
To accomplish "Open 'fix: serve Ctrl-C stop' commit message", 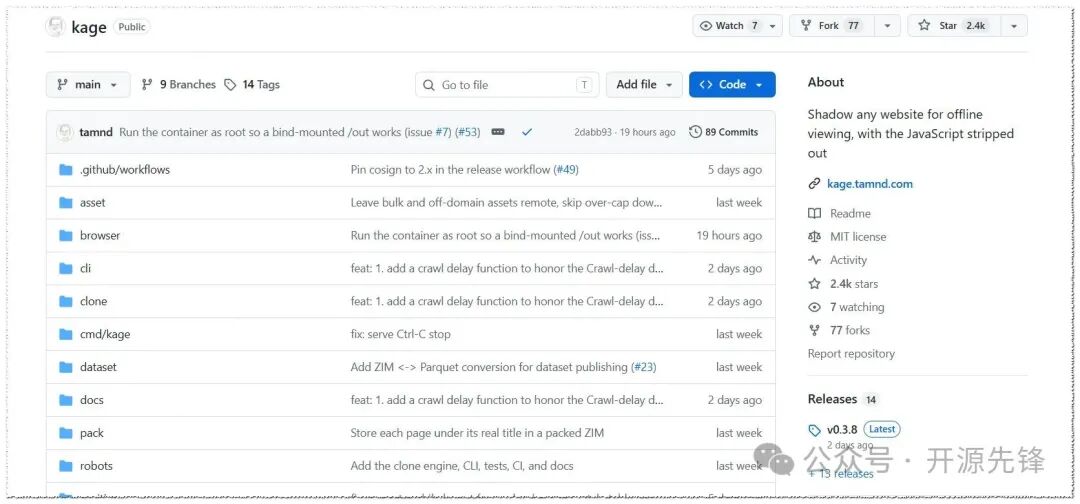I will click(400, 335).
